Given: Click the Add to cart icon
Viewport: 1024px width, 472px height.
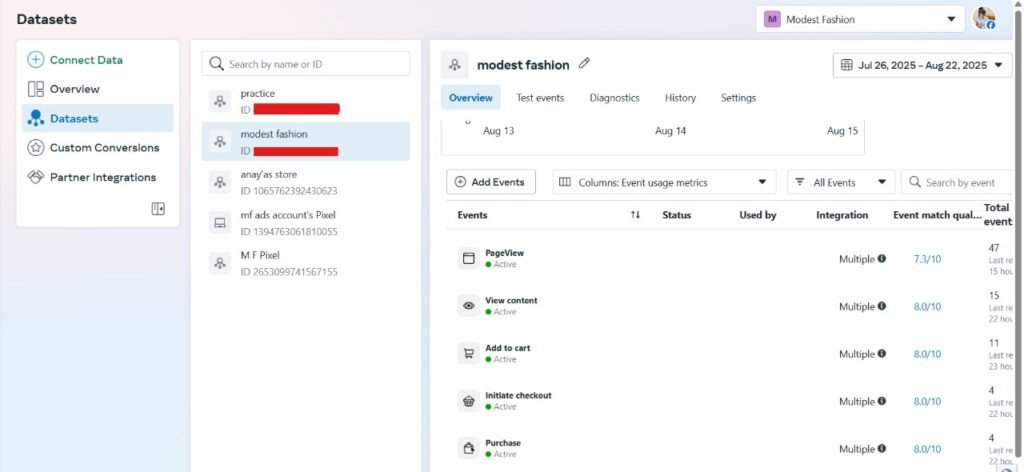Looking at the screenshot, I should (x=468, y=353).
